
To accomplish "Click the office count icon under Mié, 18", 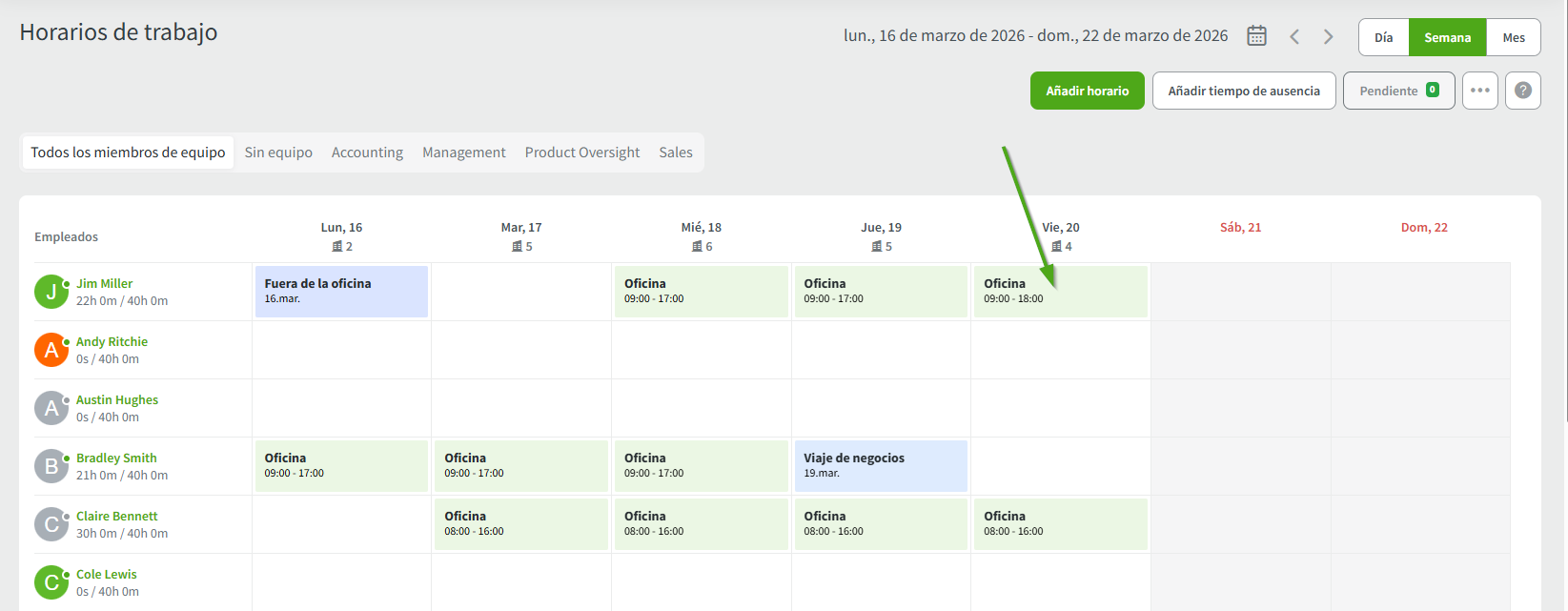I will pos(697,247).
